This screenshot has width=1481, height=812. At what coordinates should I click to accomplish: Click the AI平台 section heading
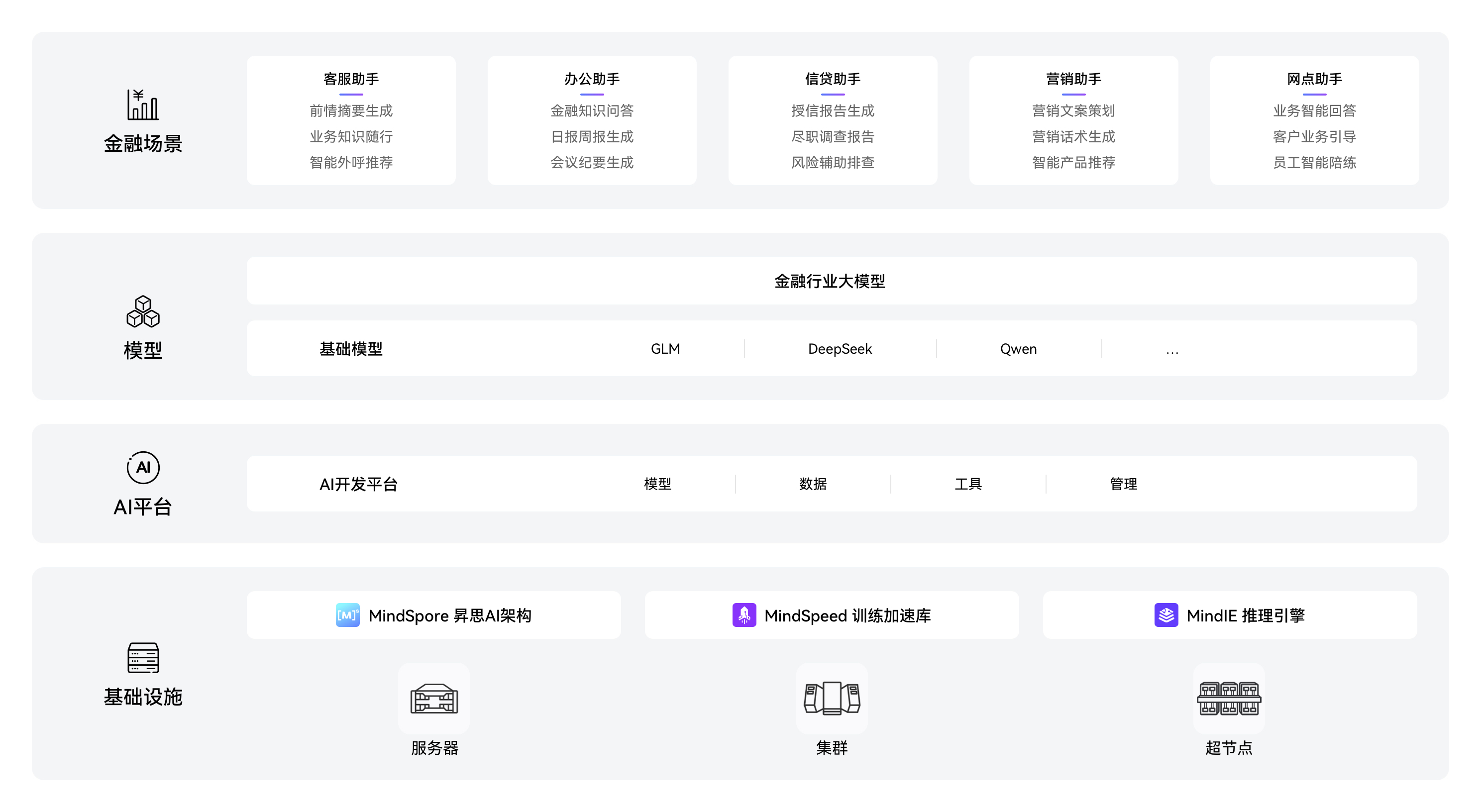143,507
